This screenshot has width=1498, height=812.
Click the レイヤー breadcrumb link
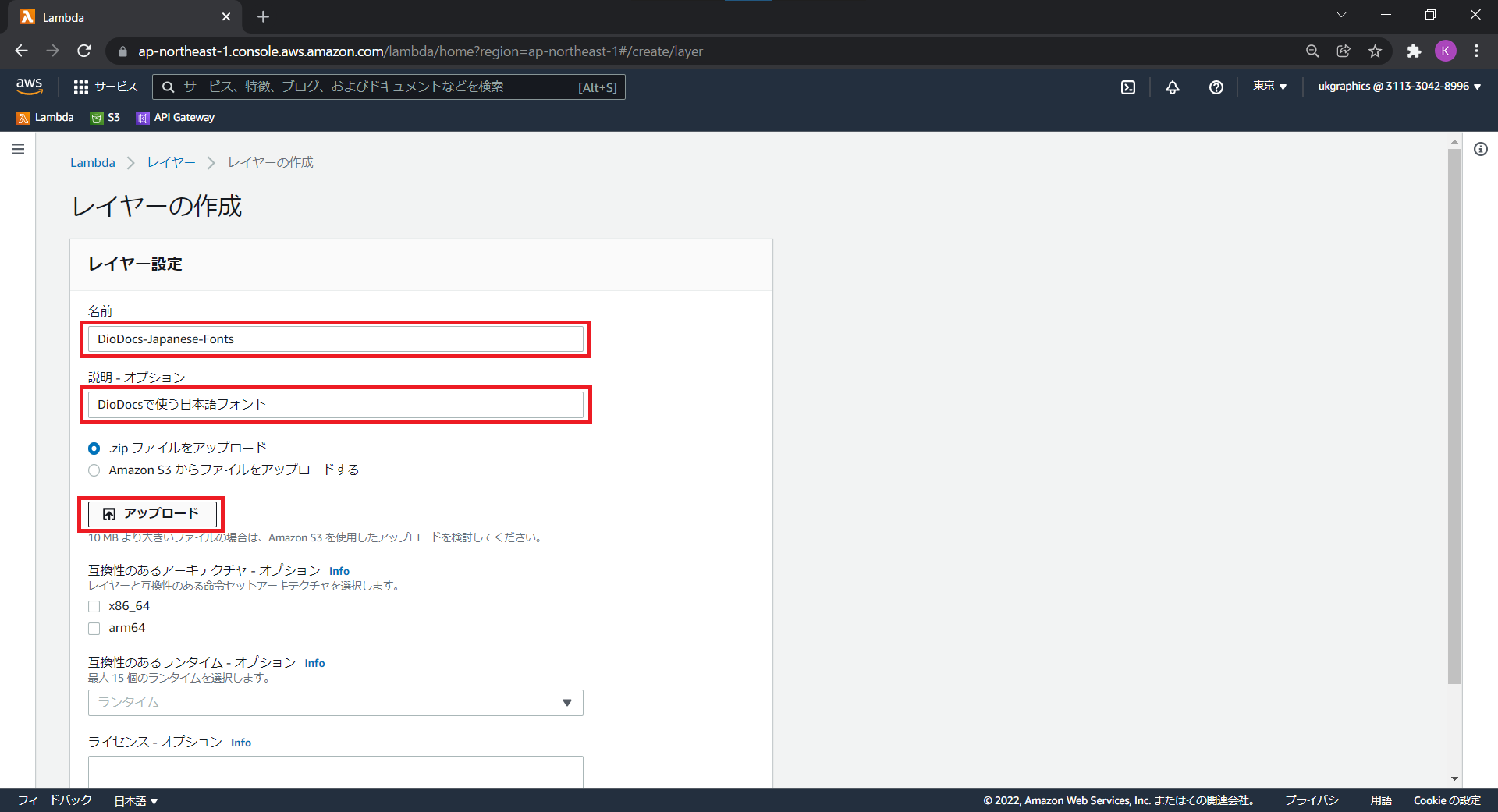click(172, 163)
